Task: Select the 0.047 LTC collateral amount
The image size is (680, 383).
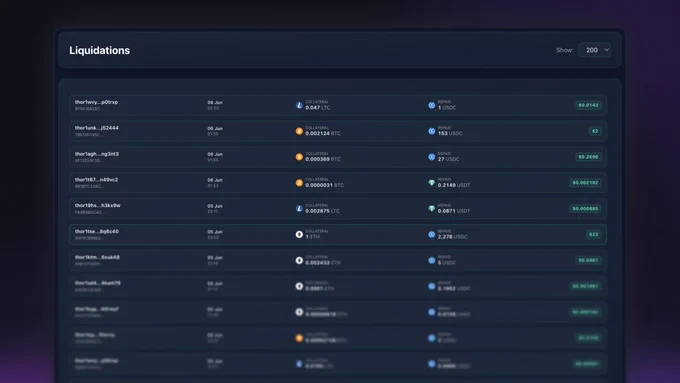Action: [x=317, y=108]
